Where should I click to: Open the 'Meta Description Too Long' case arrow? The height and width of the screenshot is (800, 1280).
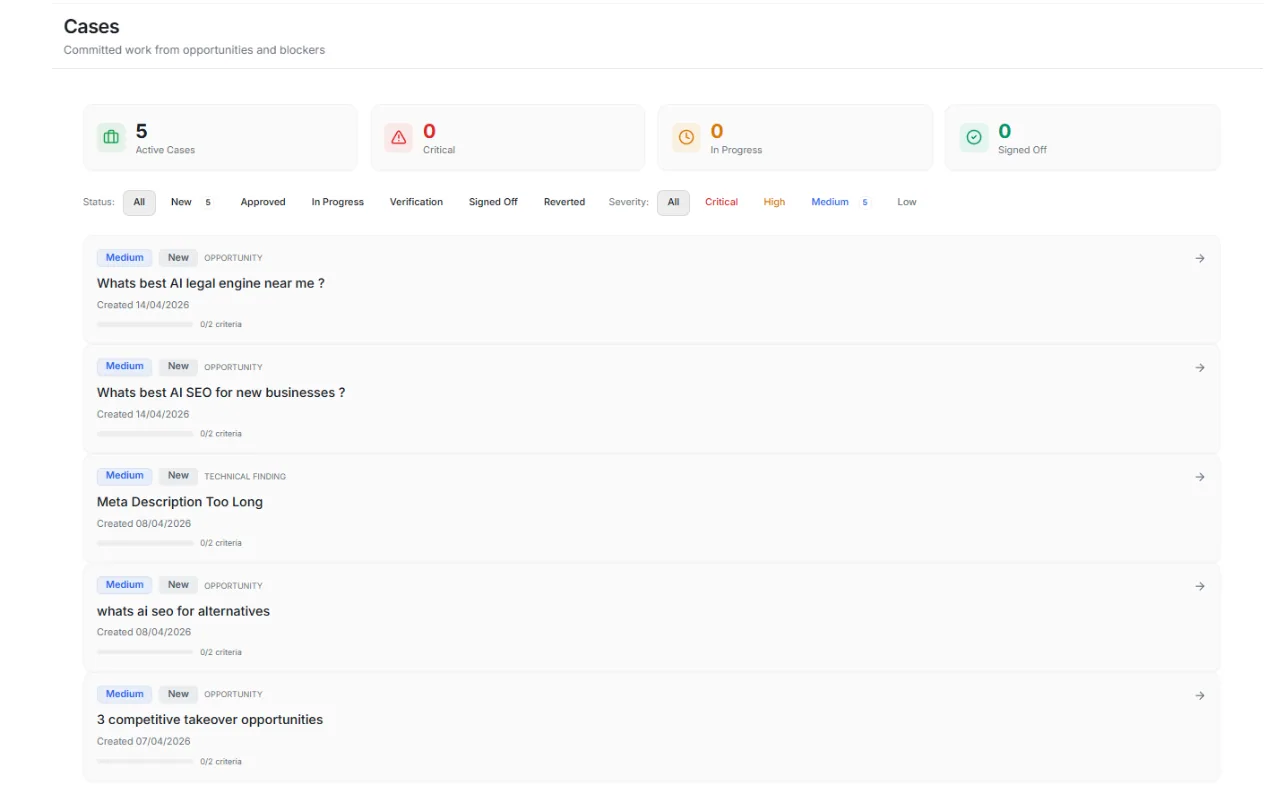(1200, 477)
